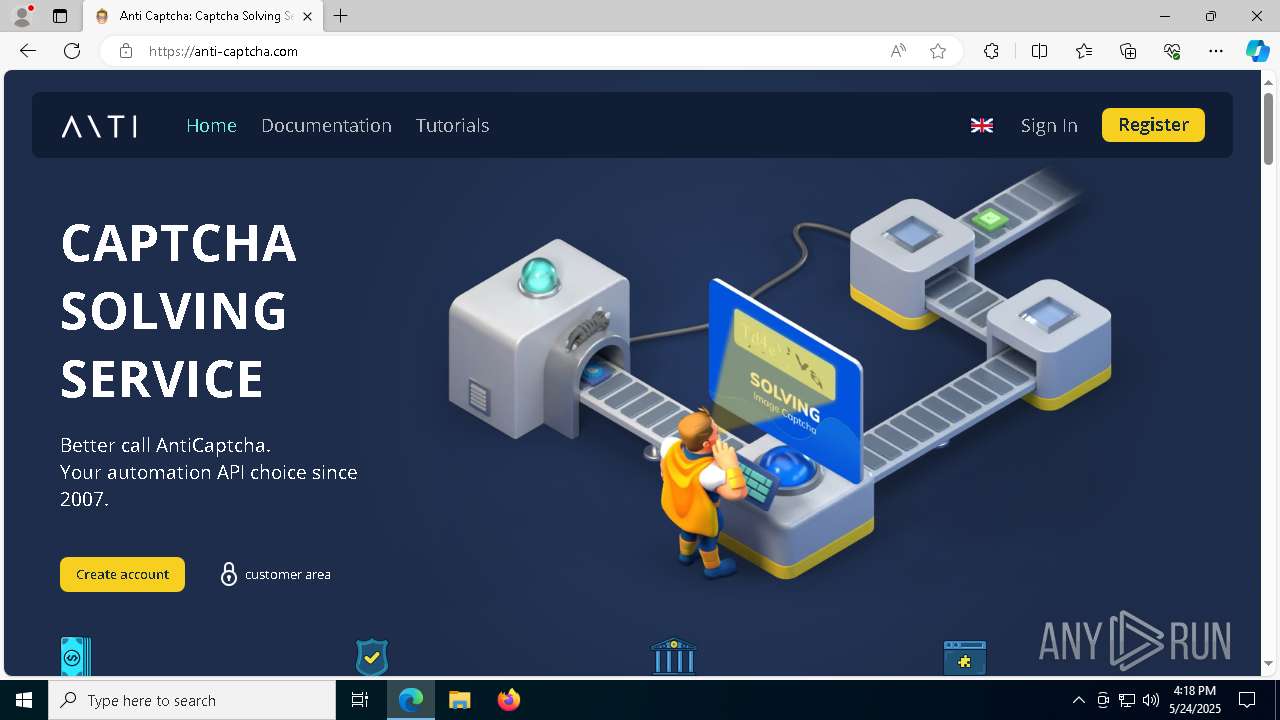
Task: Click the page's vertical scrollbar thumb
Action: tap(1268, 128)
